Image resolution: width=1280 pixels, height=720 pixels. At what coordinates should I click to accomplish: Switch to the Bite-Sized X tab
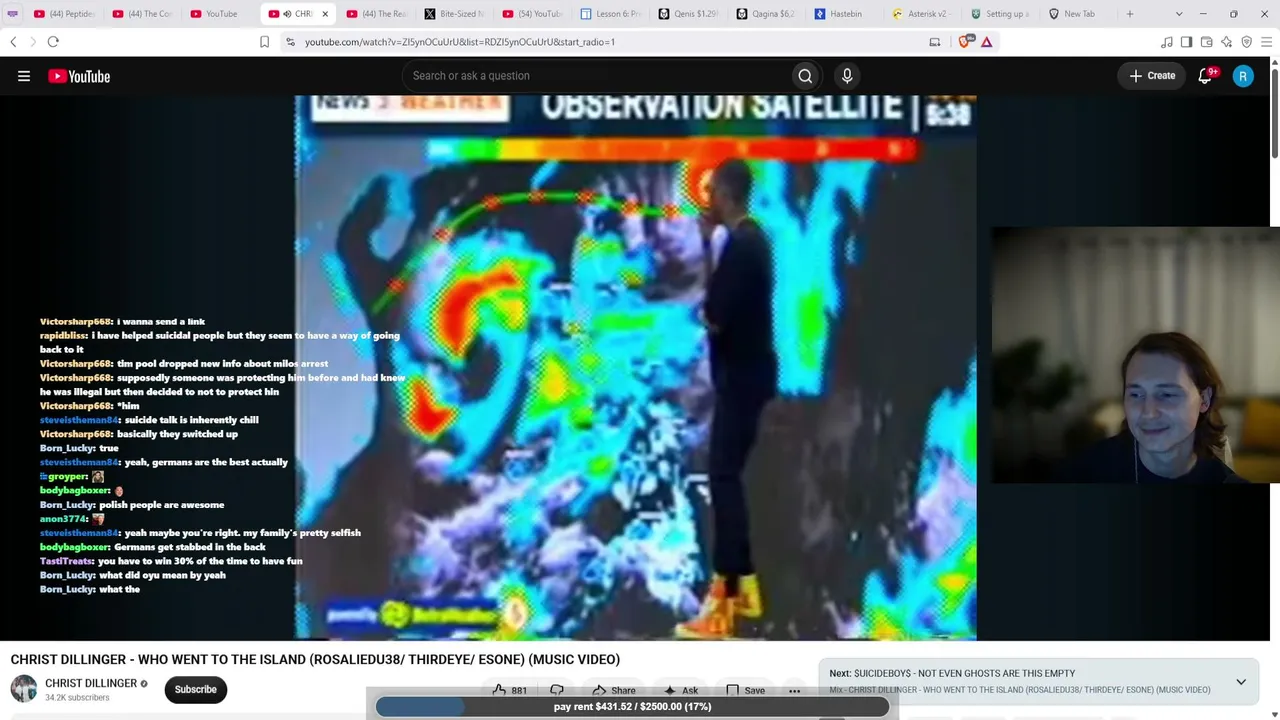tap(454, 14)
